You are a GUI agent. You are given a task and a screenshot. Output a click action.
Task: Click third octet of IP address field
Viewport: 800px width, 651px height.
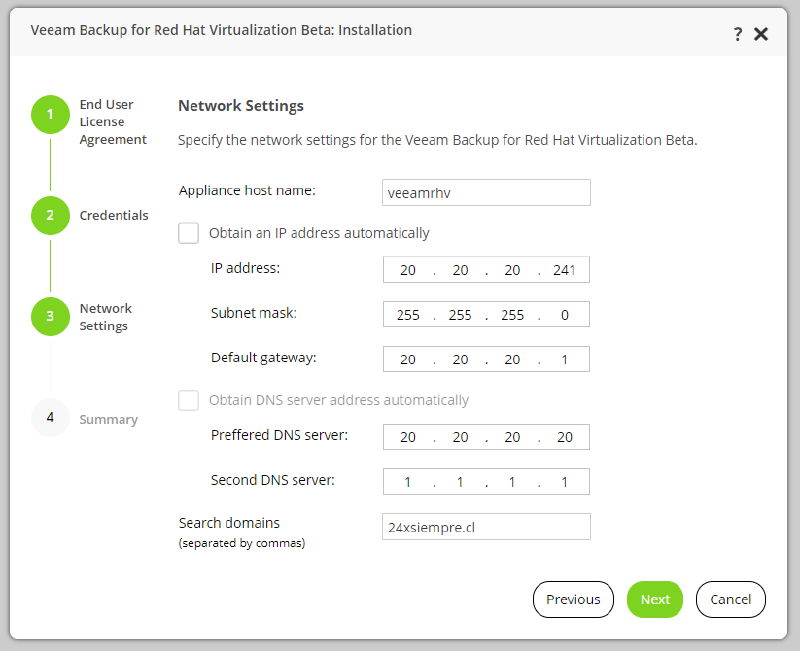pyautogui.click(x=512, y=270)
